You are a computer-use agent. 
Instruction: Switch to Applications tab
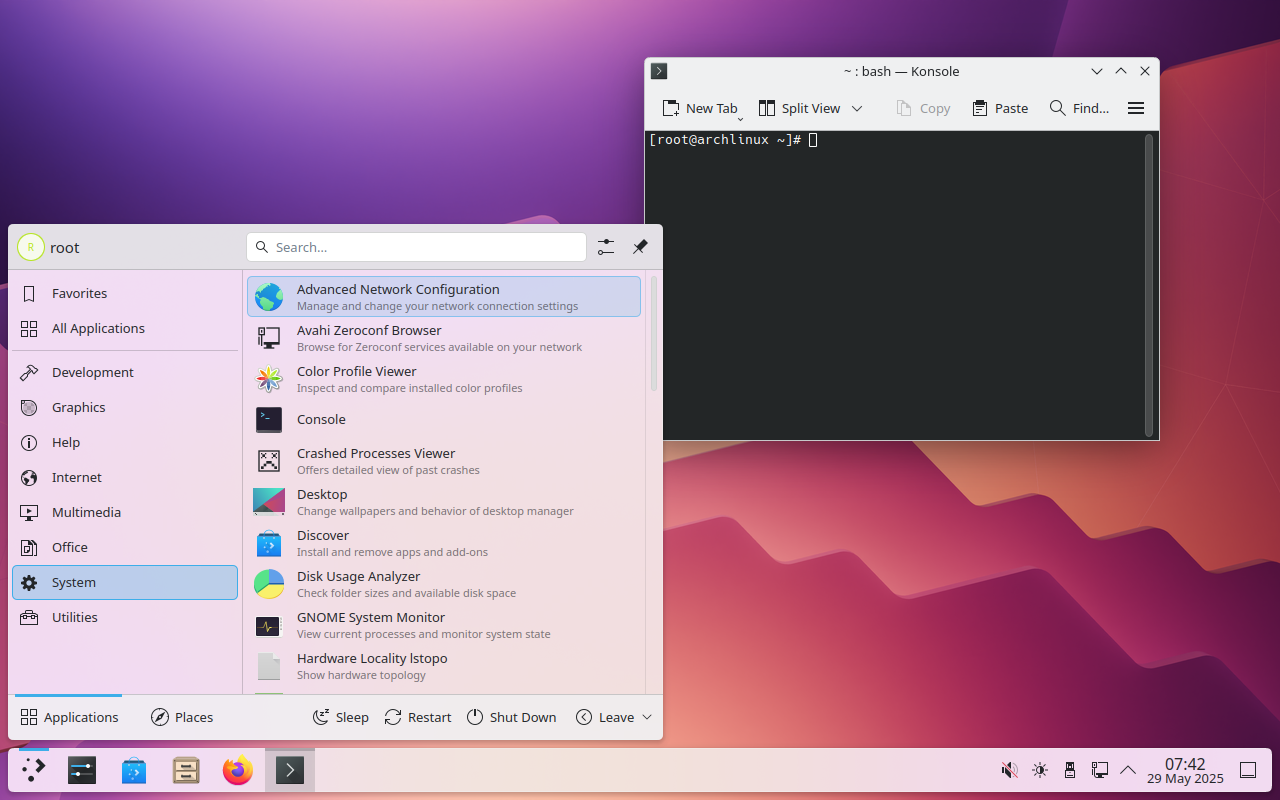click(x=69, y=717)
